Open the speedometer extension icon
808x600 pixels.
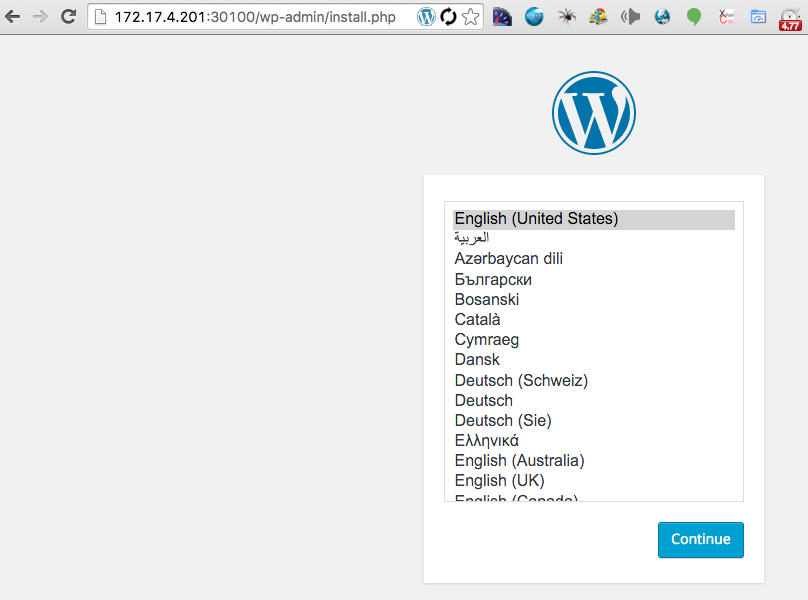502,16
